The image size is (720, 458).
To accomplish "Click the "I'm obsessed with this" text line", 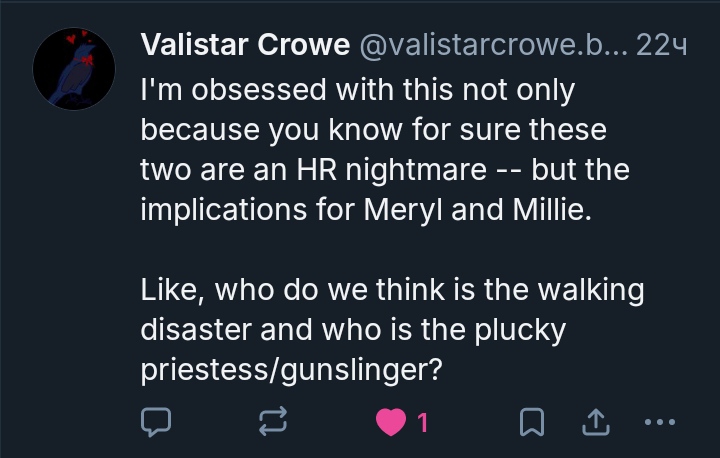I will coord(357,90).
